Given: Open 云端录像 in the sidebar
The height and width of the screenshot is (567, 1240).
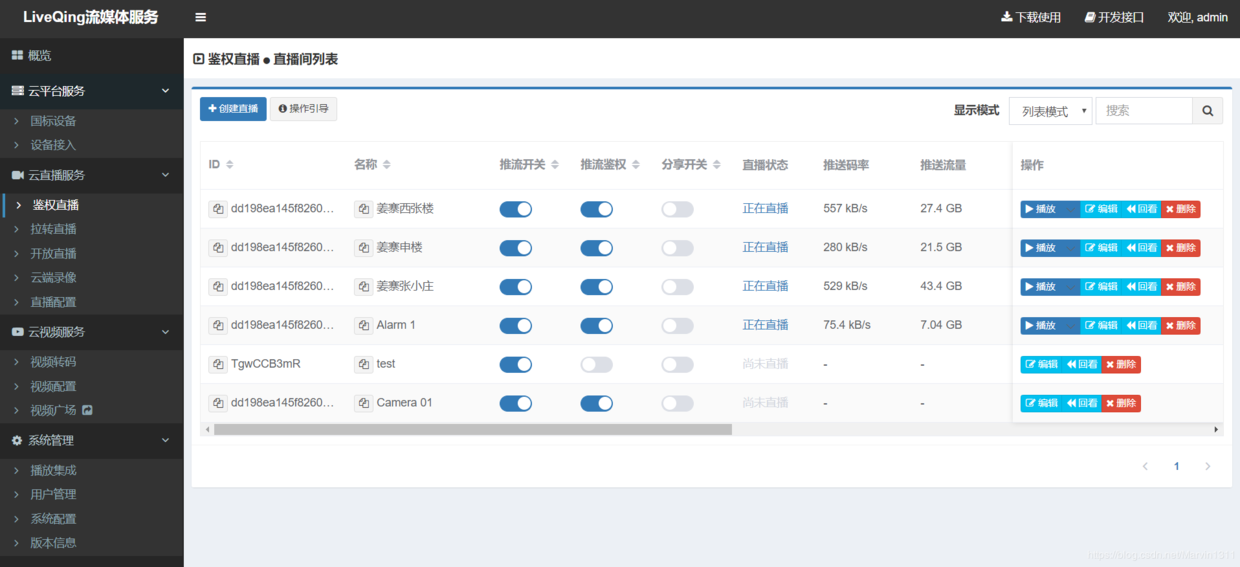Looking at the screenshot, I should click(x=92, y=278).
